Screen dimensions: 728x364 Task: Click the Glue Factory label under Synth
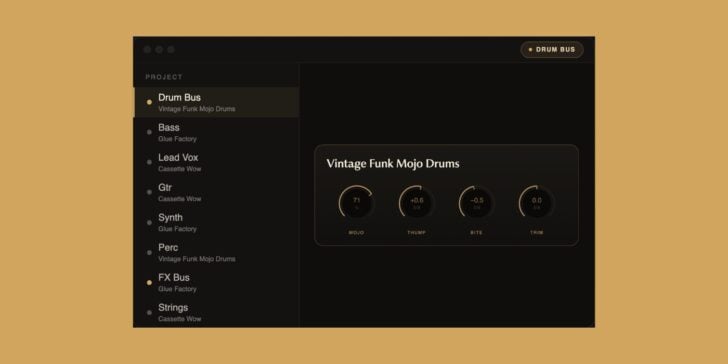177,229
